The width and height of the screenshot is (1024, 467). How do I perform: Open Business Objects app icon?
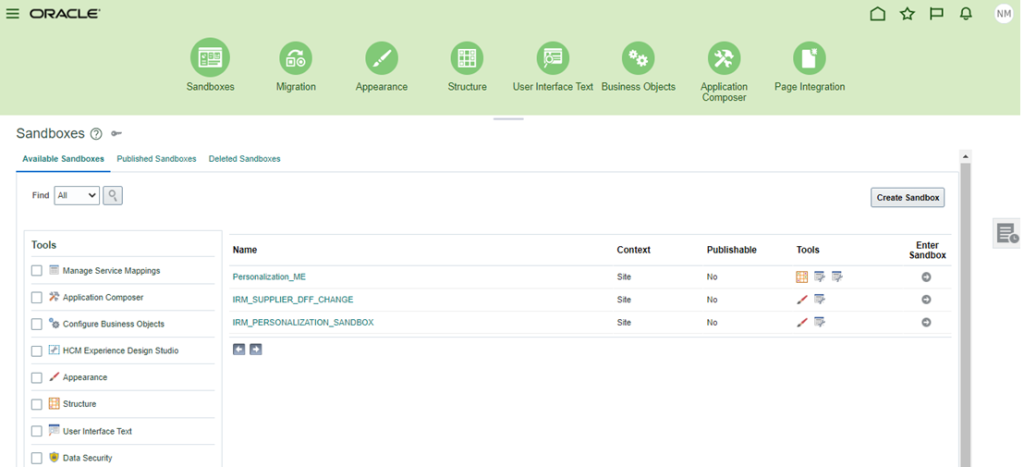tap(638, 58)
